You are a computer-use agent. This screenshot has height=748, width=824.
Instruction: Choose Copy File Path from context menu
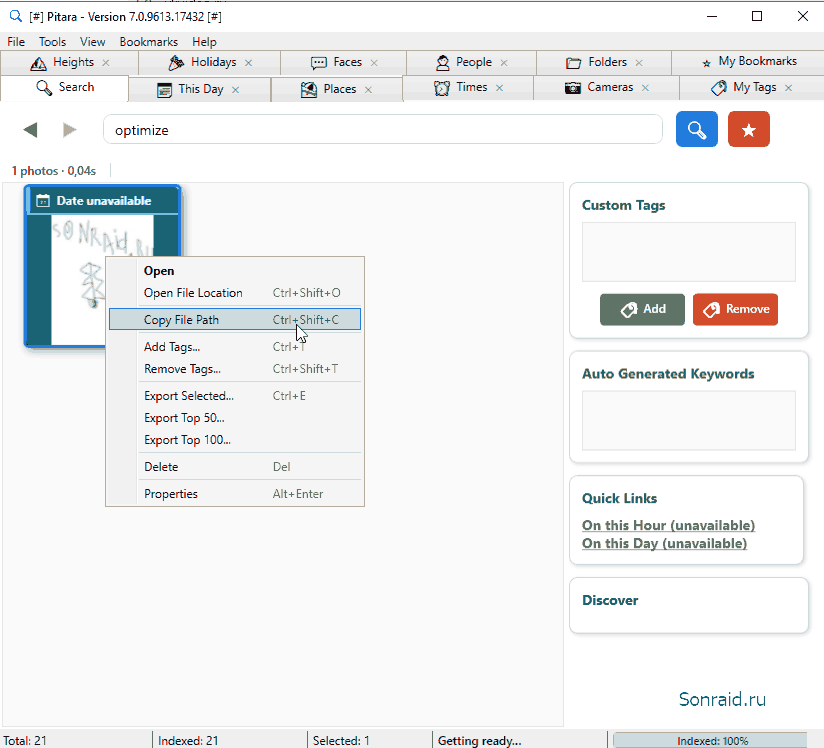point(235,319)
